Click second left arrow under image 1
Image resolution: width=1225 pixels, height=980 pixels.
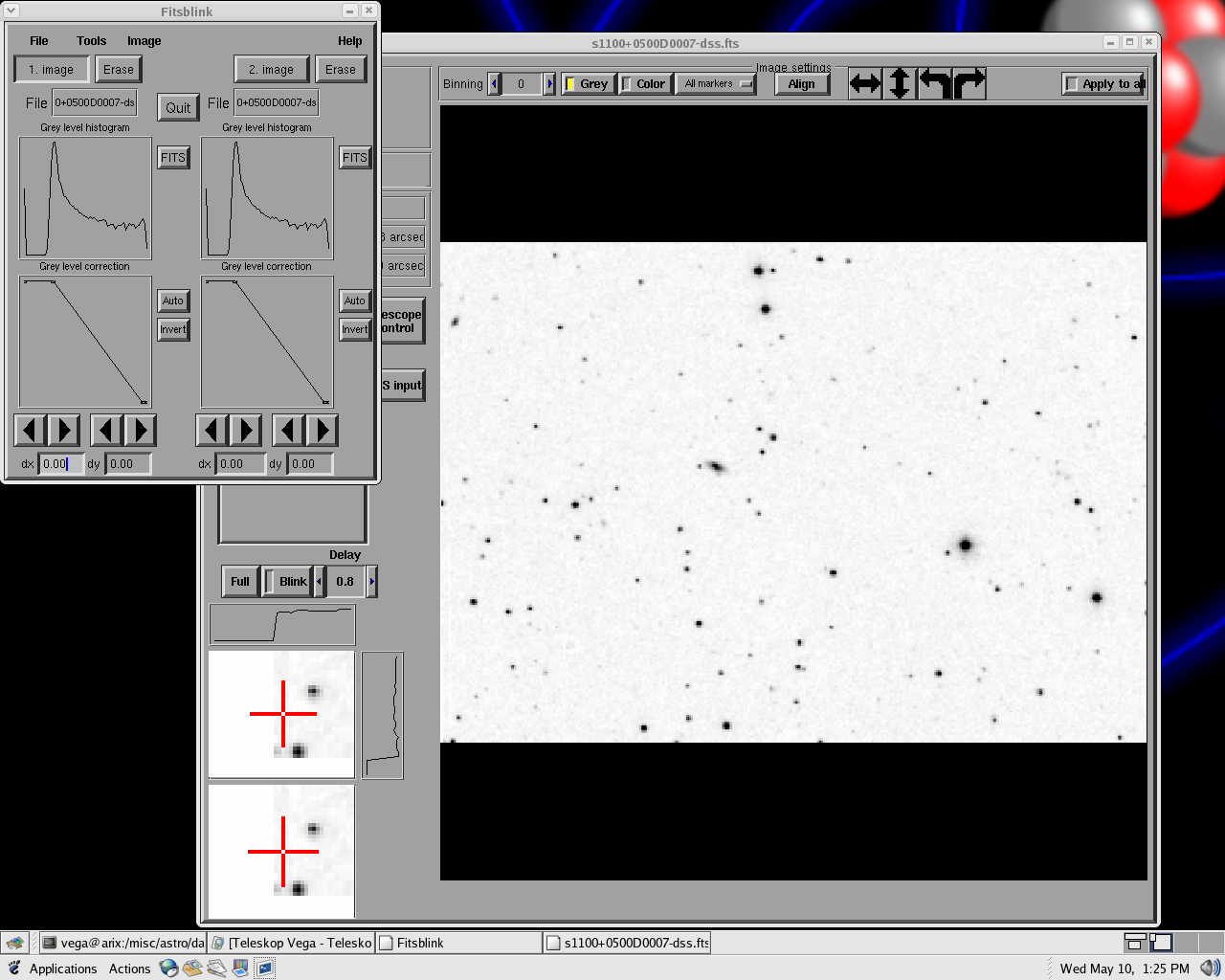106,431
